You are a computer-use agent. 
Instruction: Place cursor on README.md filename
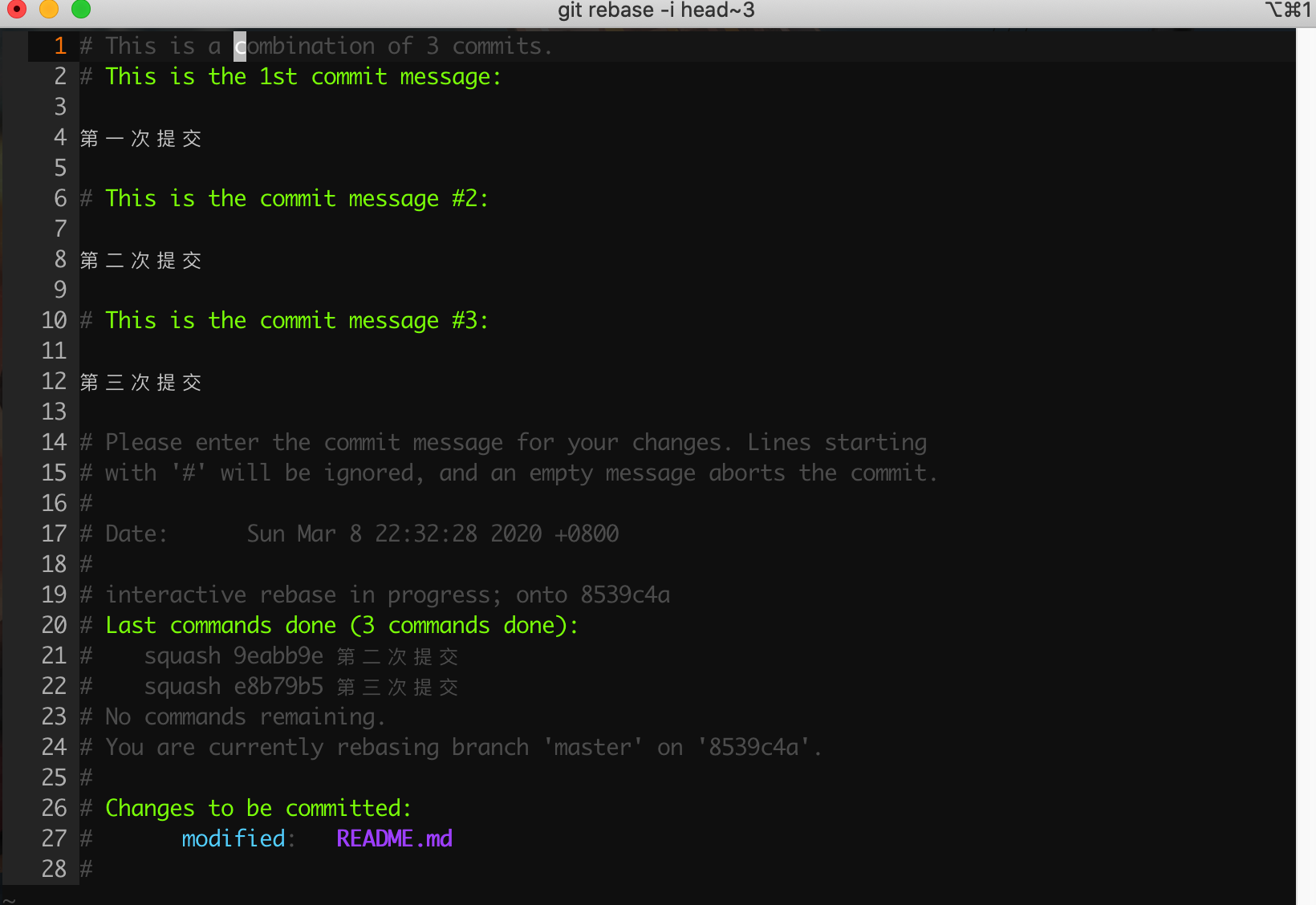pyautogui.click(x=394, y=838)
